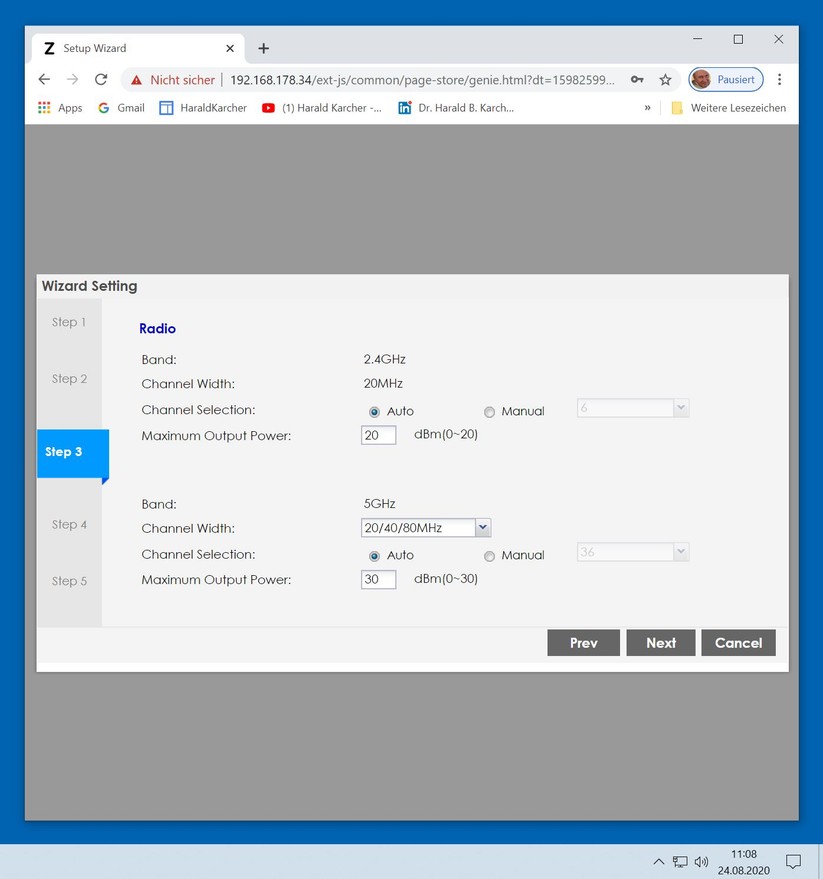Image resolution: width=823 pixels, height=879 pixels.
Task: Click the Next button
Action: pos(661,642)
